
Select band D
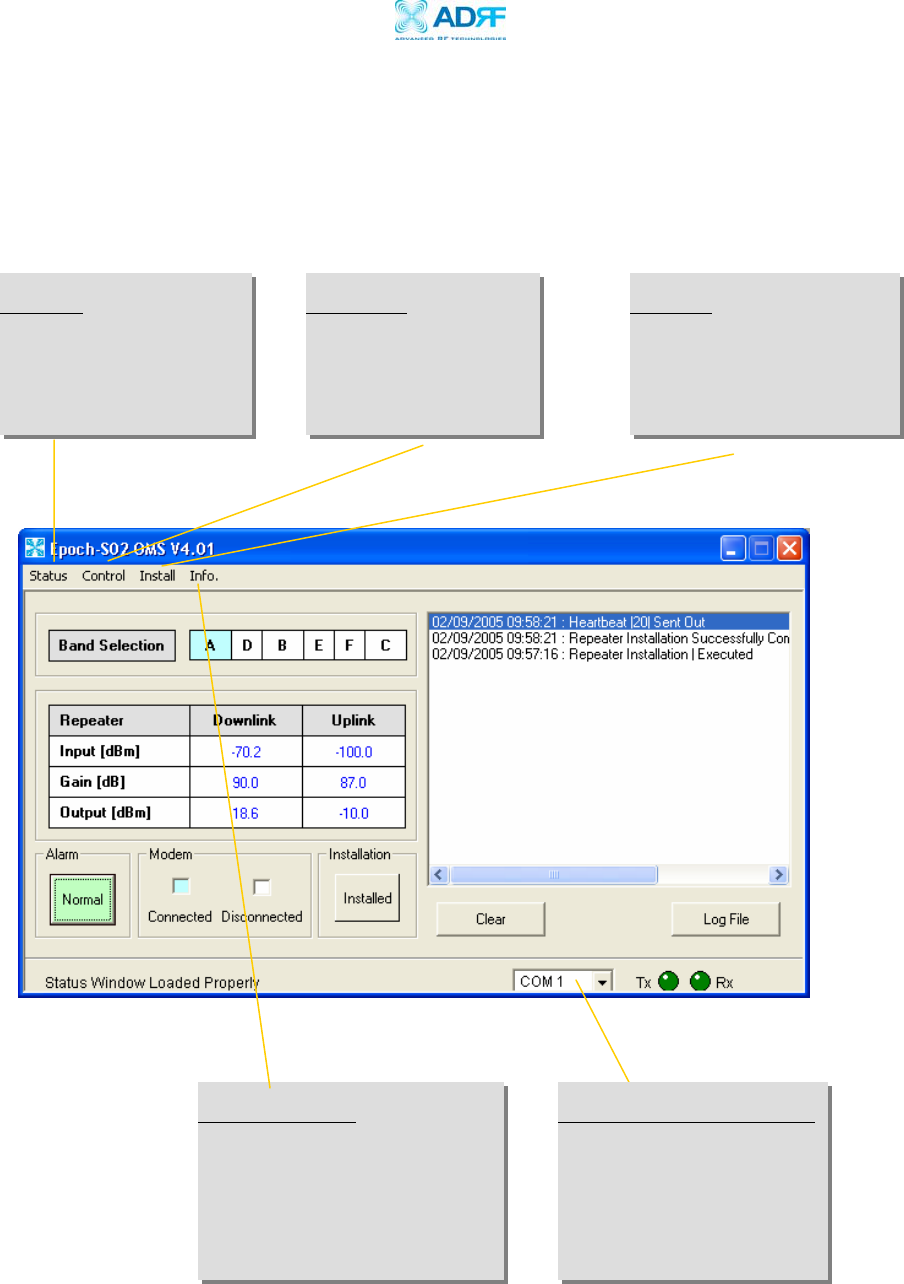[x=247, y=646]
